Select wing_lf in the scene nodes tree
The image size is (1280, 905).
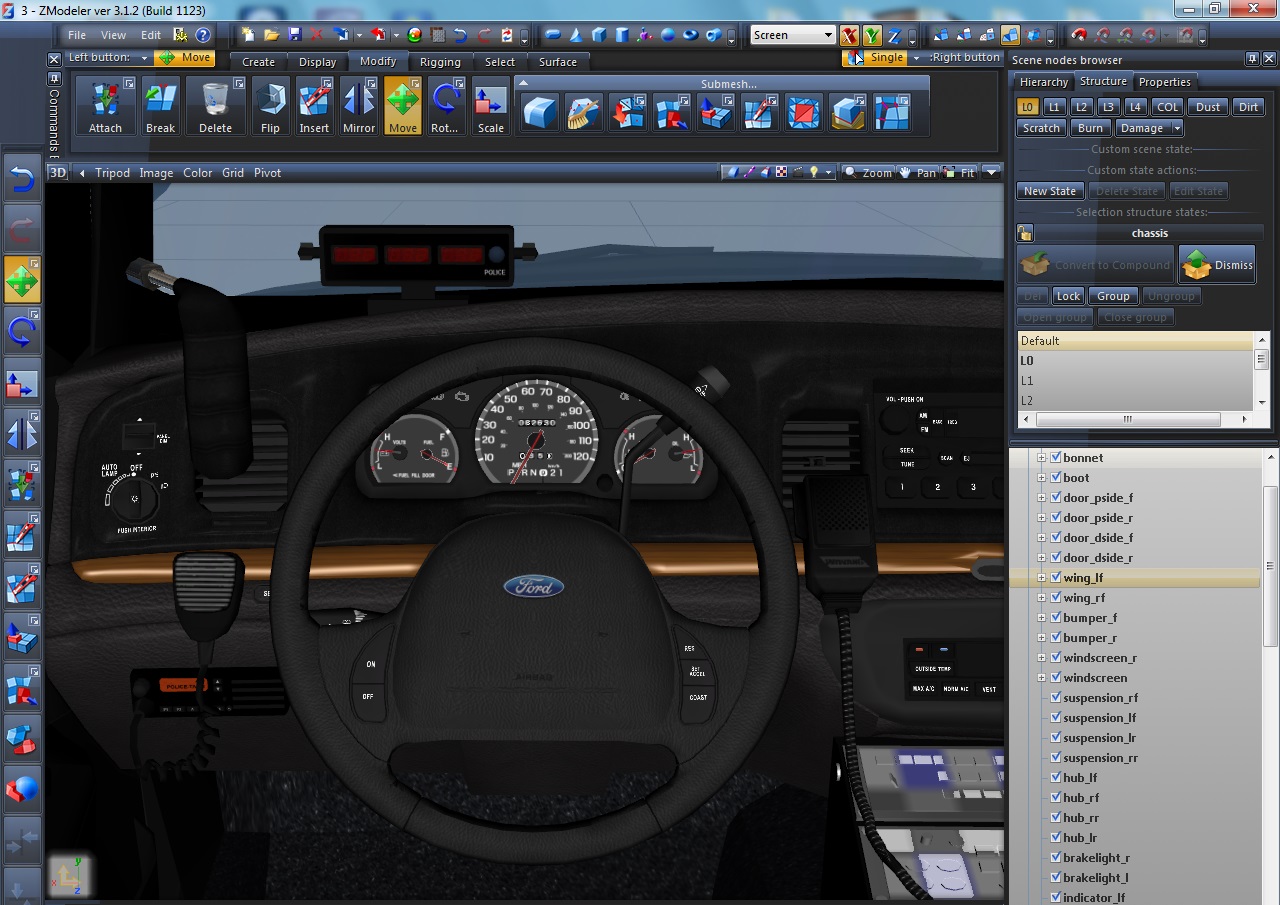(1083, 577)
